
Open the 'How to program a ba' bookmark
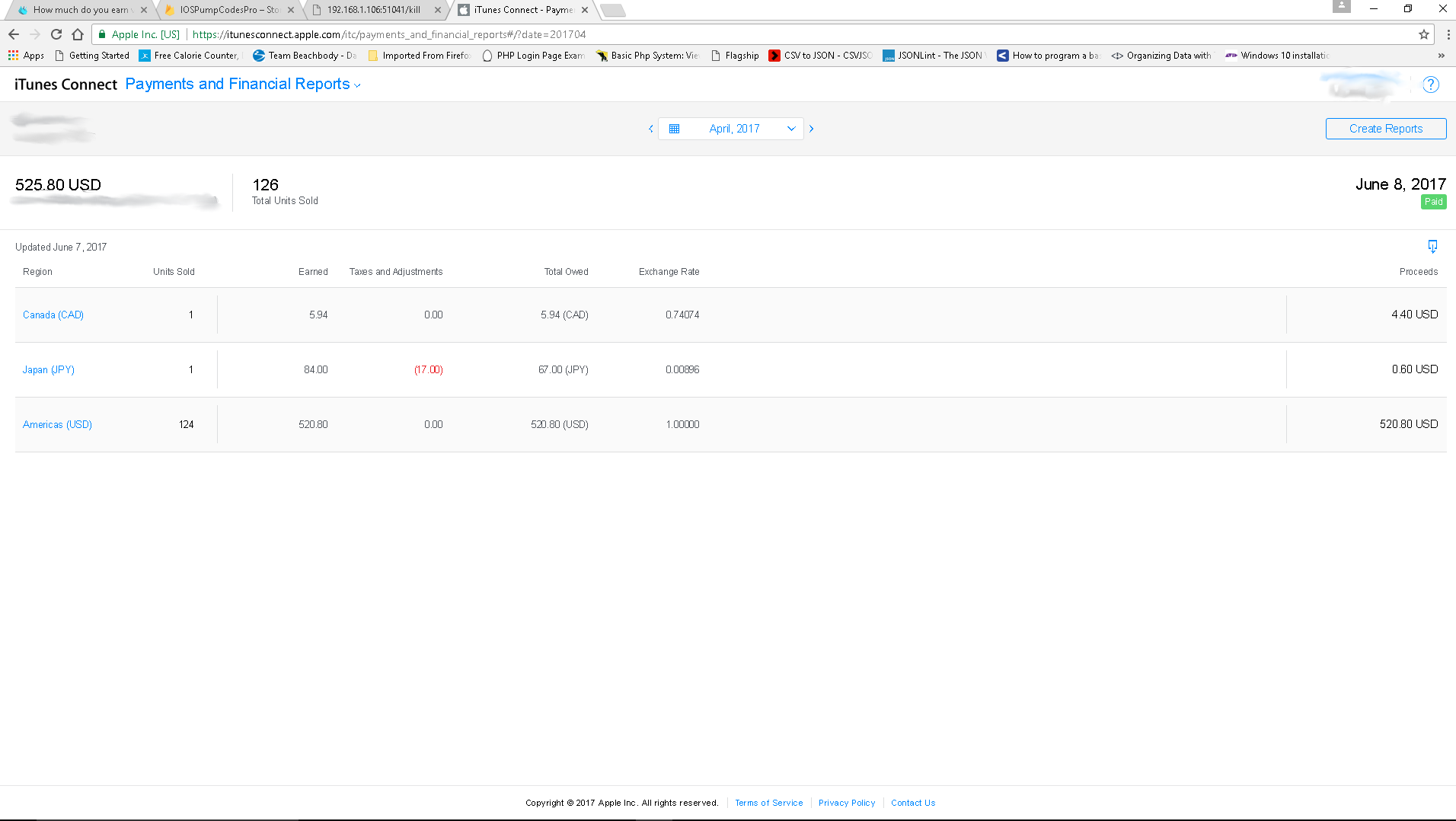click(1049, 56)
